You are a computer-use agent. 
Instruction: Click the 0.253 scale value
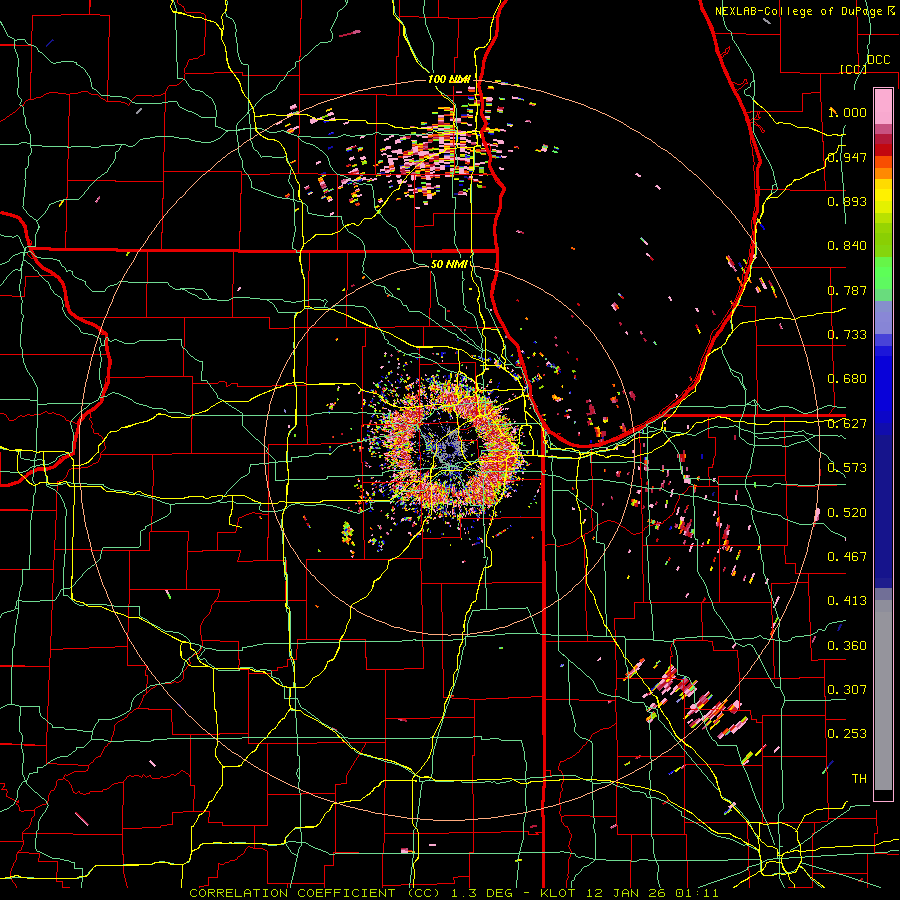click(x=847, y=734)
